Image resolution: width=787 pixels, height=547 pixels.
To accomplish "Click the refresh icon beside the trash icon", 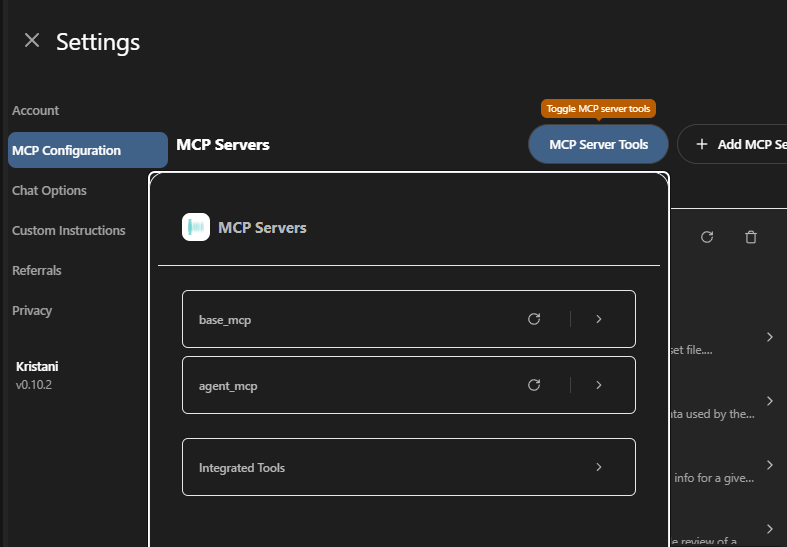I will [x=707, y=237].
